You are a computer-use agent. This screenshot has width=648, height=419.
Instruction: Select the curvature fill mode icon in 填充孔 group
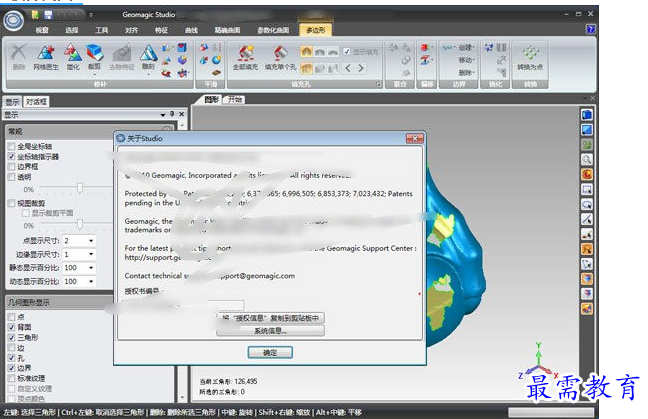click(x=306, y=52)
